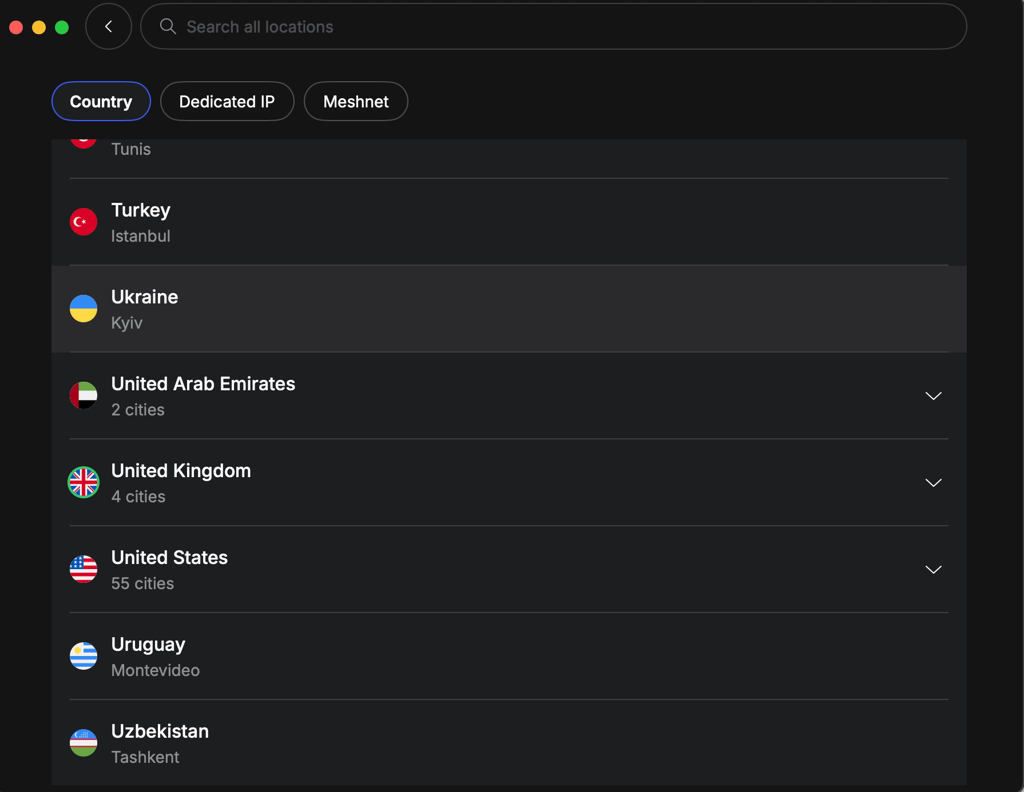
Task: Select United Kingdom name
Action: pyautogui.click(x=181, y=471)
